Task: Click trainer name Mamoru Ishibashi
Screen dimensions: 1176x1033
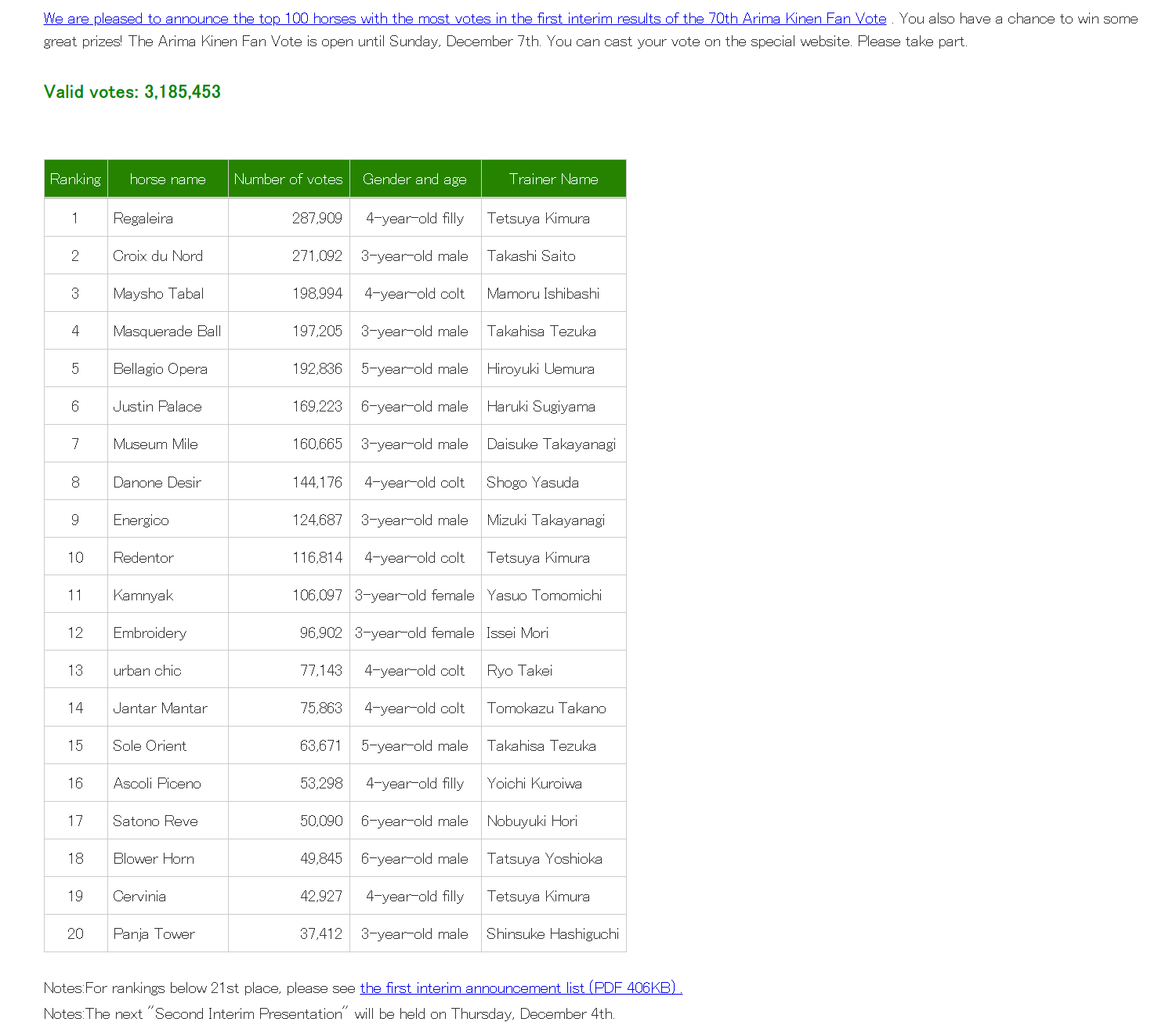Action: [543, 293]
